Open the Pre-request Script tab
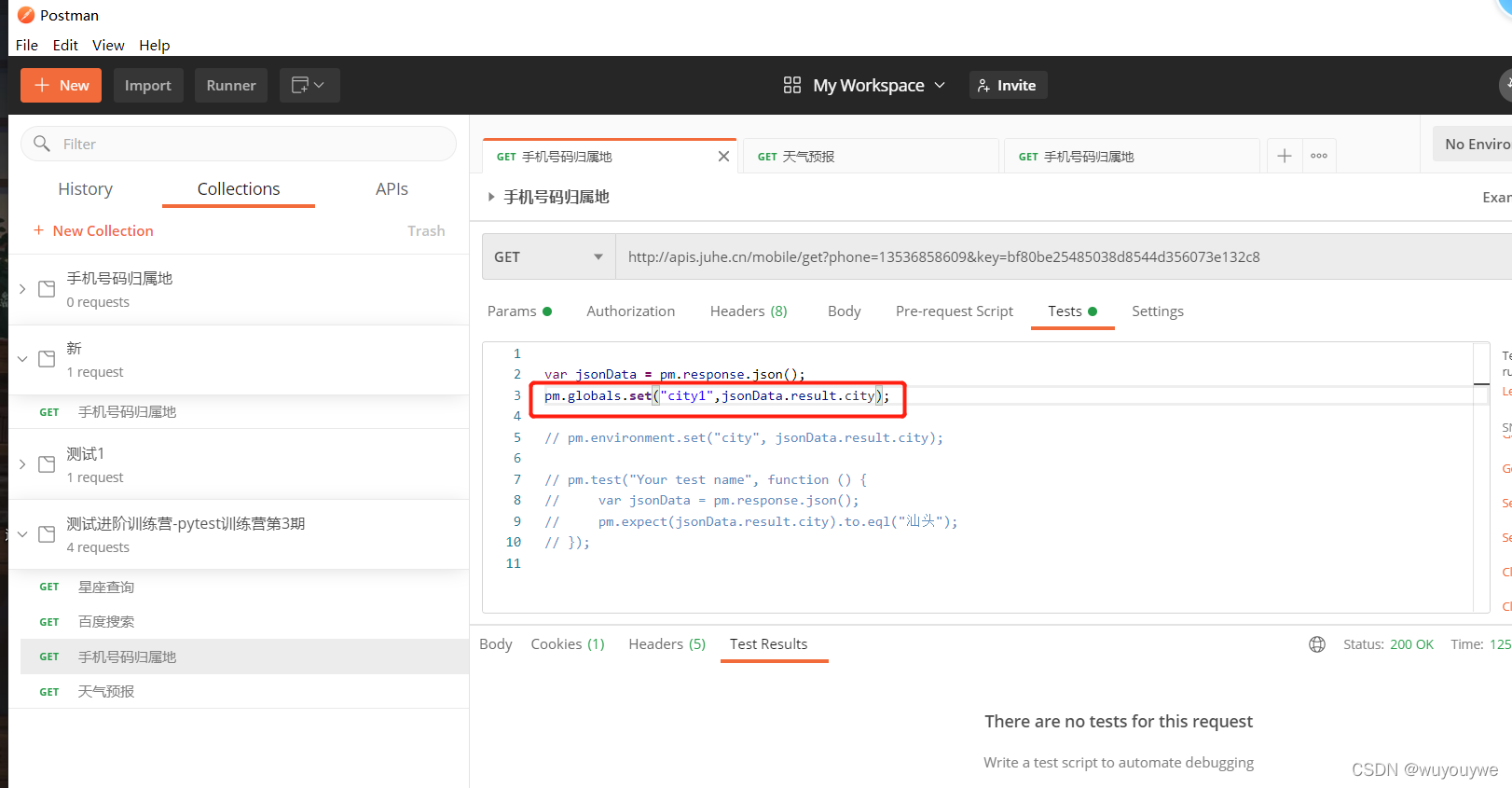 click(955, 311)
